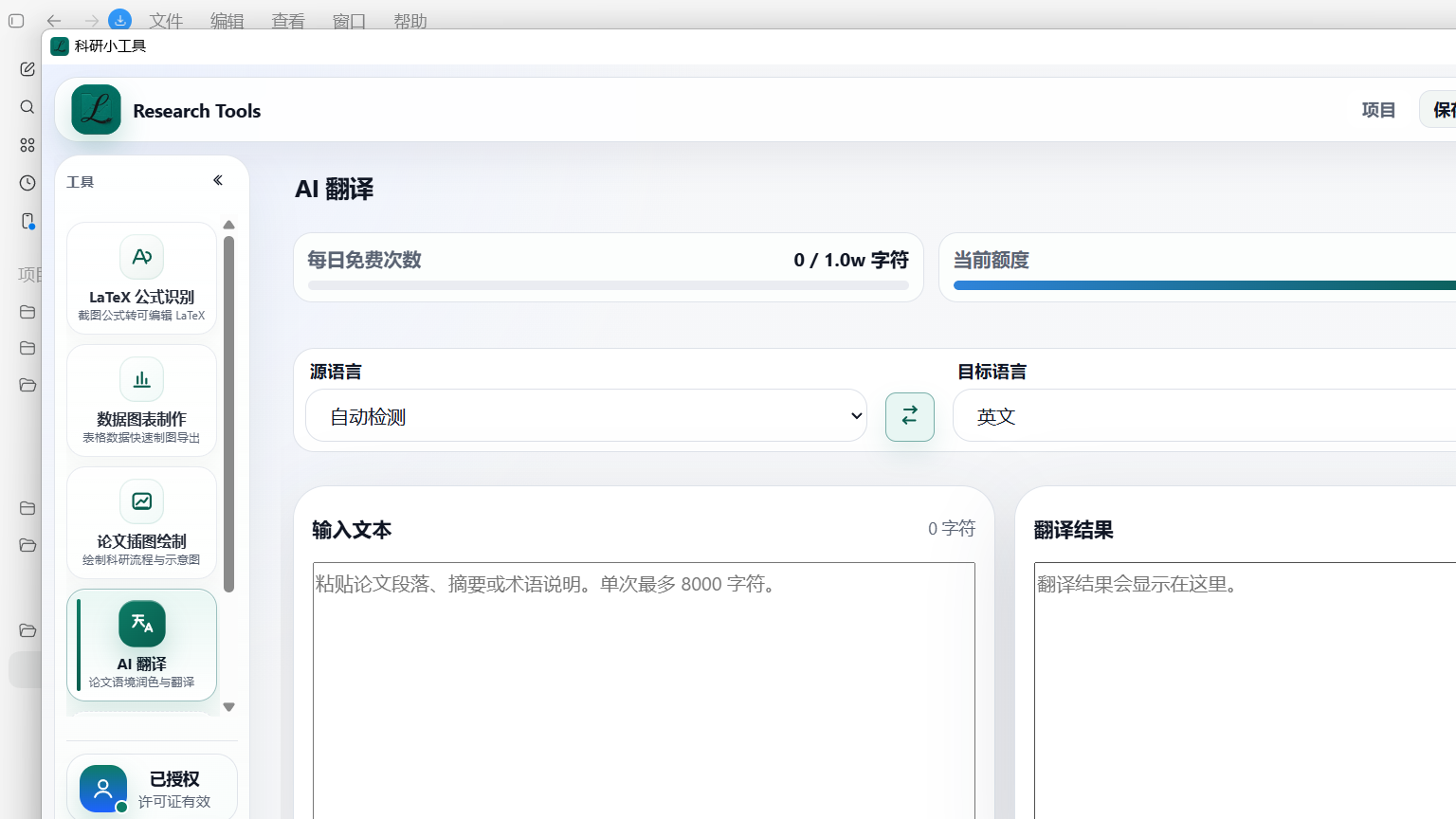Click the 当前额度 progress bar
The height and width of the screenshot is (819, 1456).
(1205, 285)
